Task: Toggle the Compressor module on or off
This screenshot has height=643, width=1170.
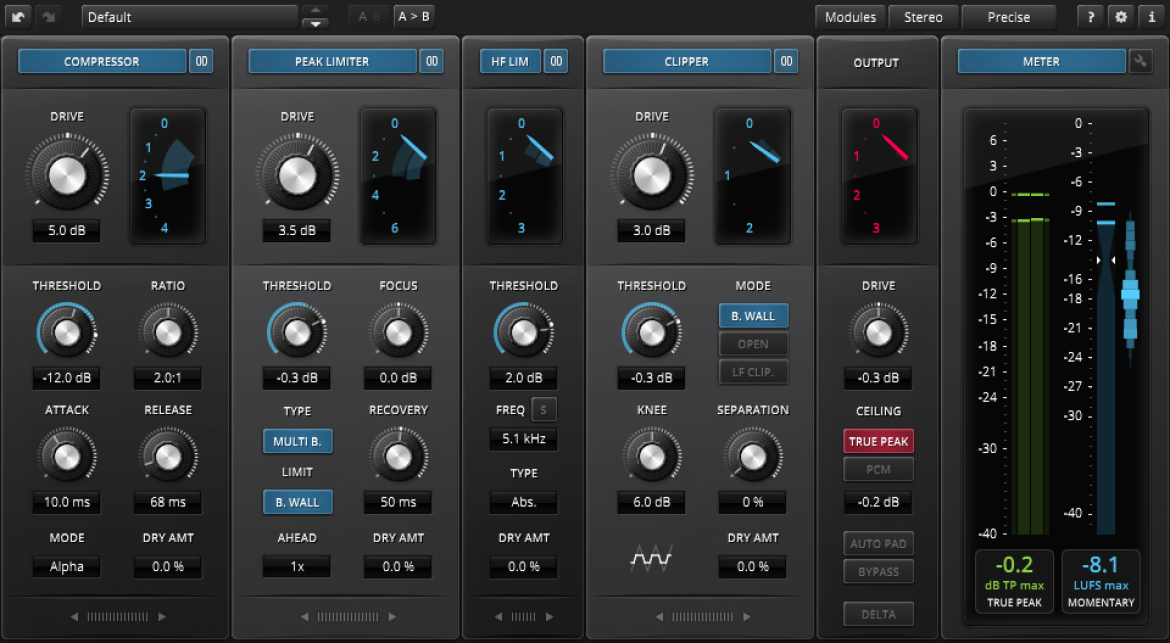Action: 101,61
